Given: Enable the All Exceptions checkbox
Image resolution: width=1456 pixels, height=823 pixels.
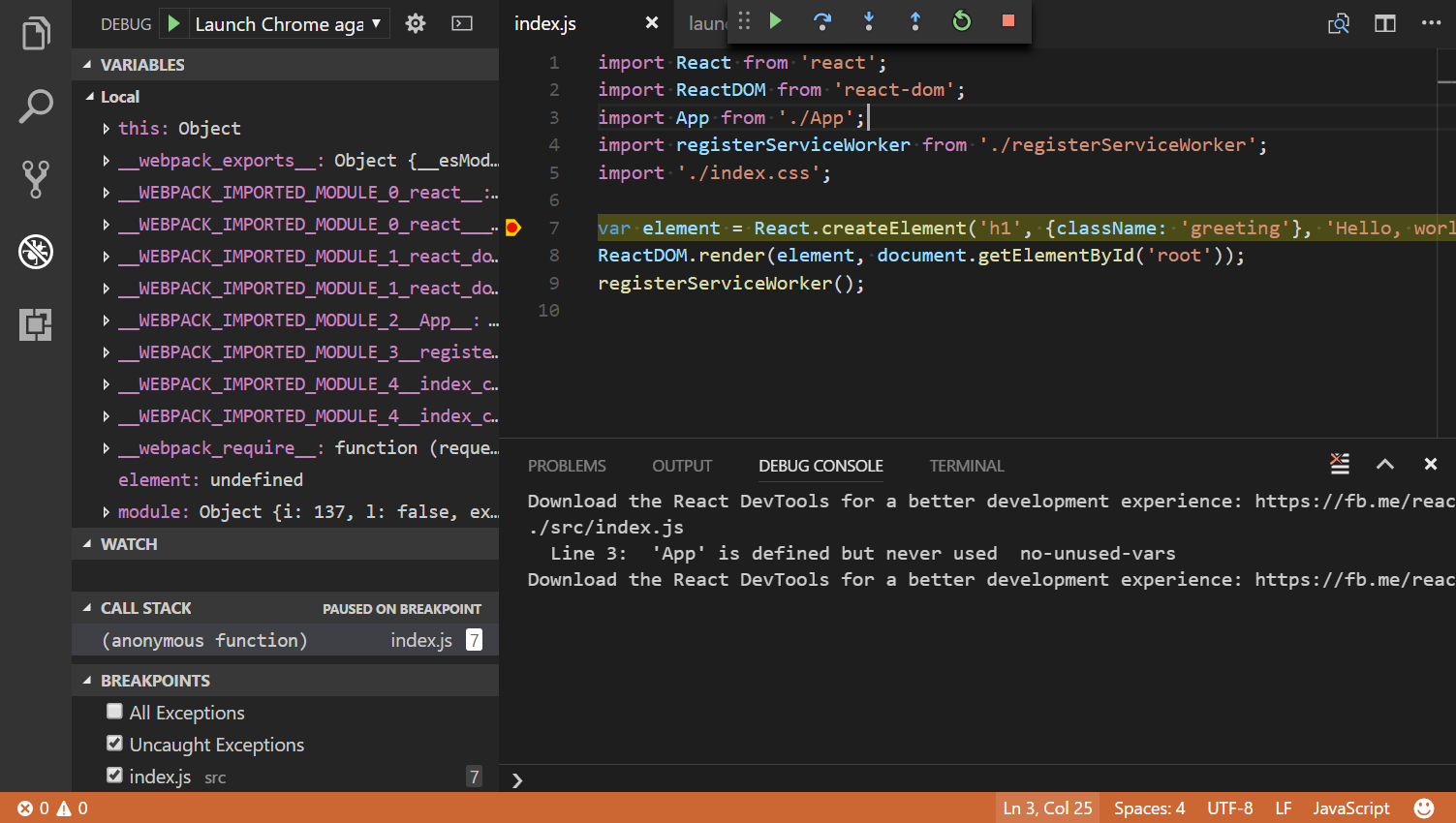Looking at the screenshot, I should [114, 712].
